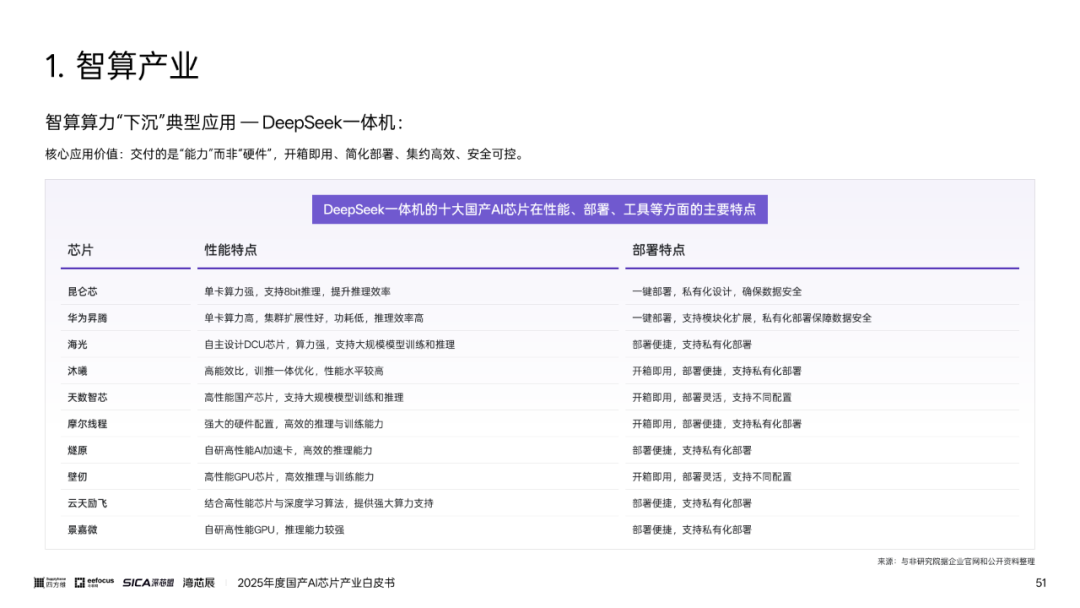Click 壁仞 row deployment cell
The width and height of the screenshot is (1080, 608).
[x=712, y=476]
